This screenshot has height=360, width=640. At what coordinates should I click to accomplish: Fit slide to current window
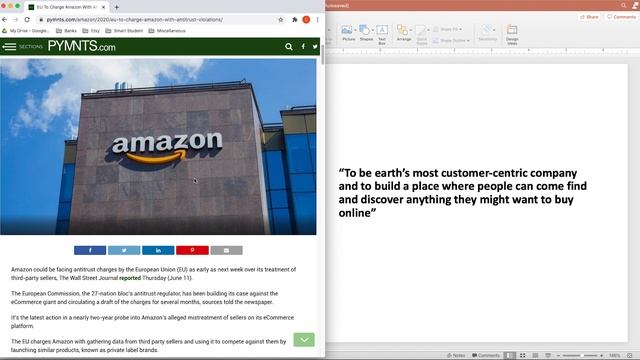point(630,356)
